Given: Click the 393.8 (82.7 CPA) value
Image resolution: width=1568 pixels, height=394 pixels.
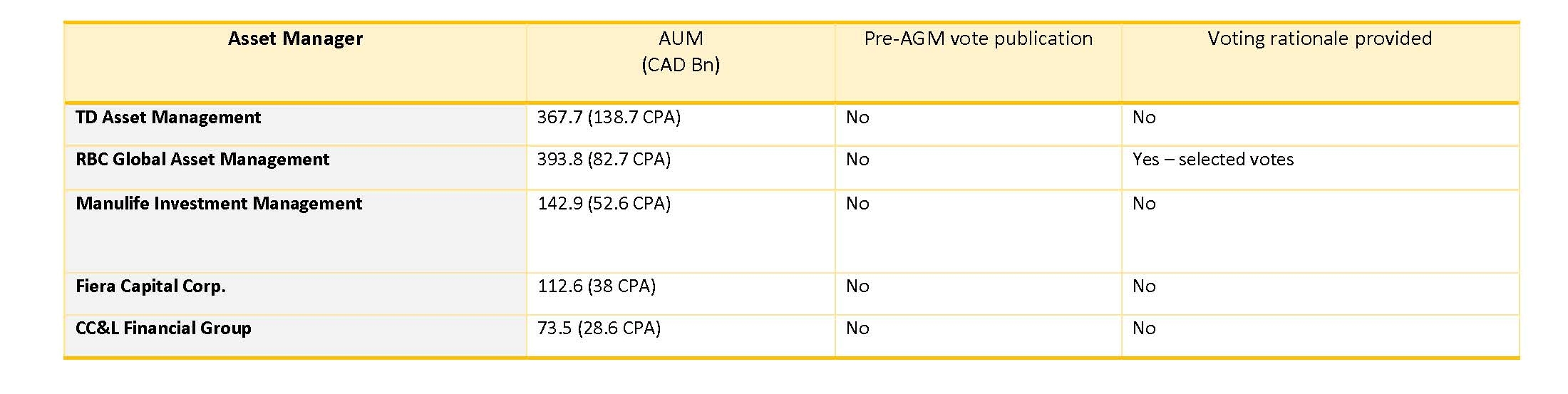Looking at the screenshot, I should (604, 160).
